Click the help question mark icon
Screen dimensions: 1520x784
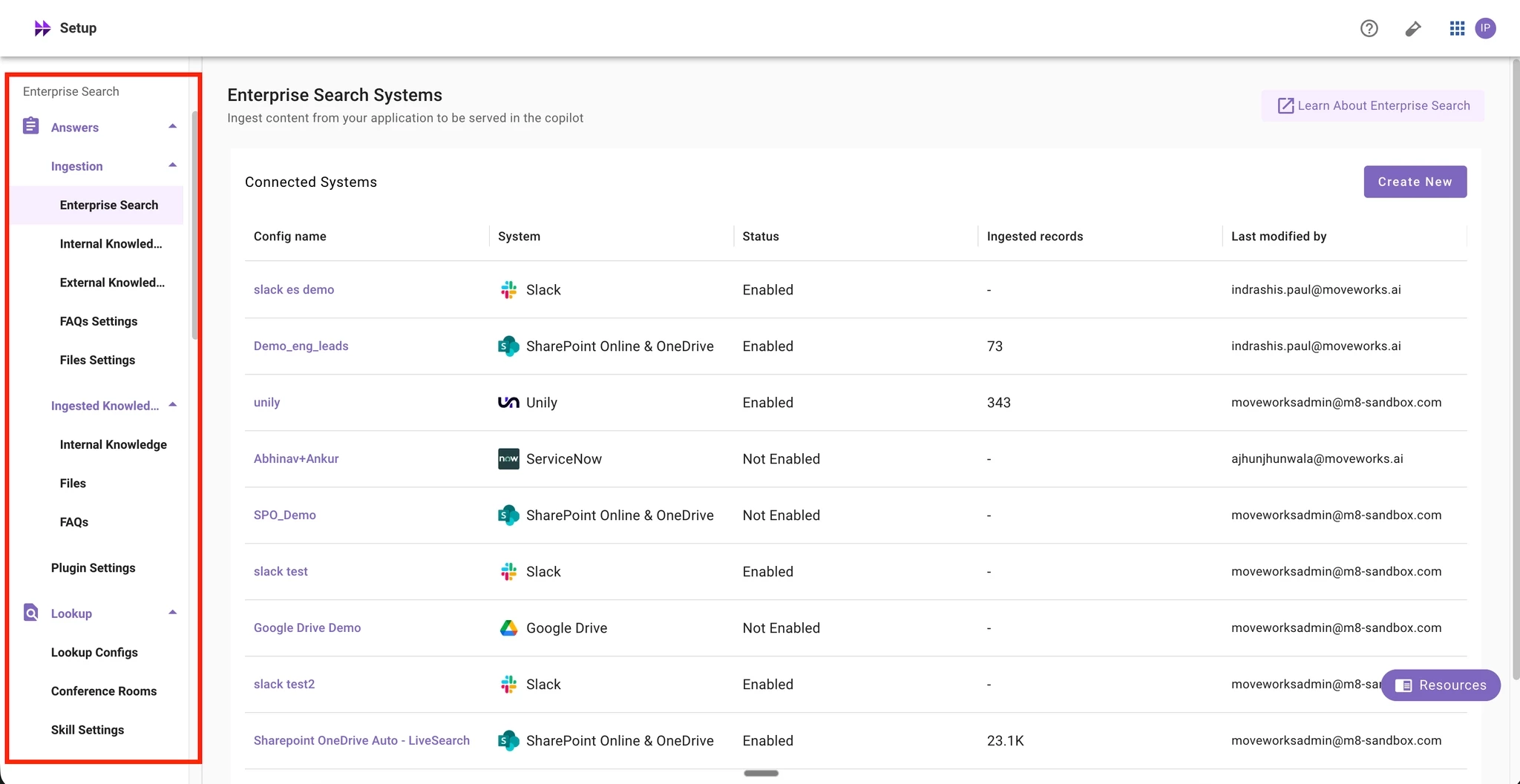point(1369,28)
